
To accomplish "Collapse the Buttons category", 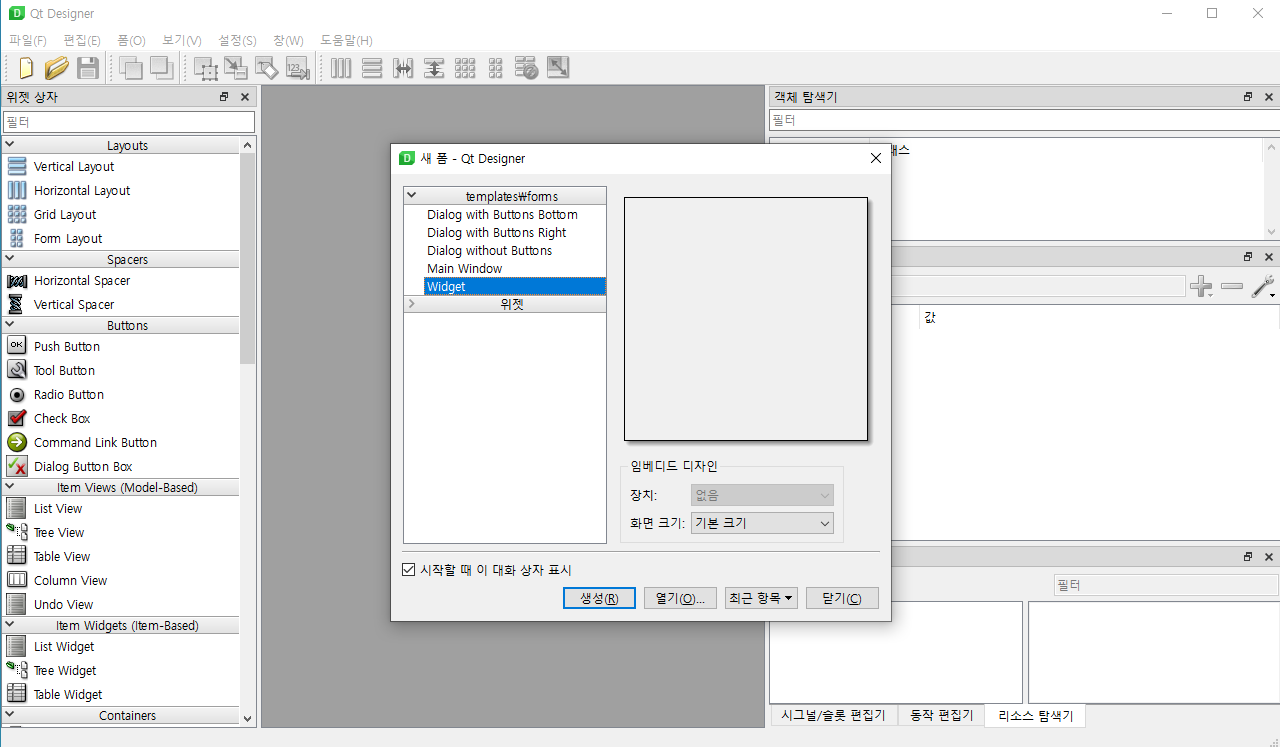I will click(x=10, y=325).
